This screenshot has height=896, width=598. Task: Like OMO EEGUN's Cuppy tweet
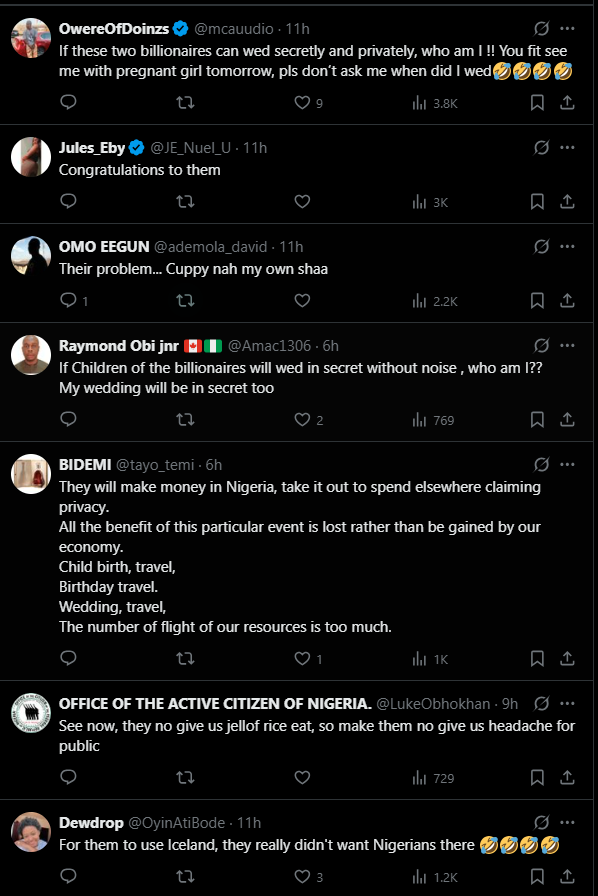[302, 301]
